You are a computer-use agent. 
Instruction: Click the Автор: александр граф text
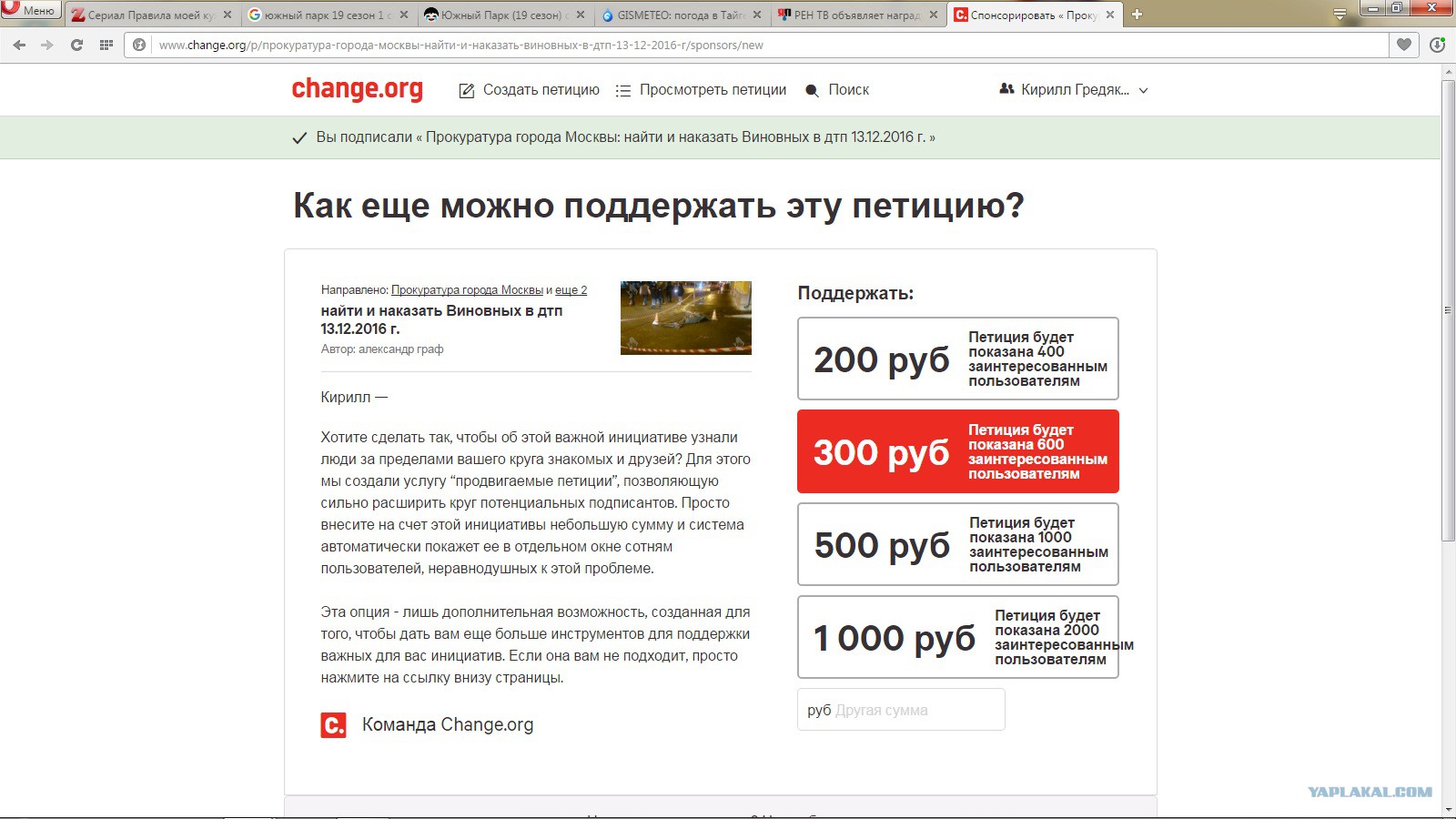point(382,349)
